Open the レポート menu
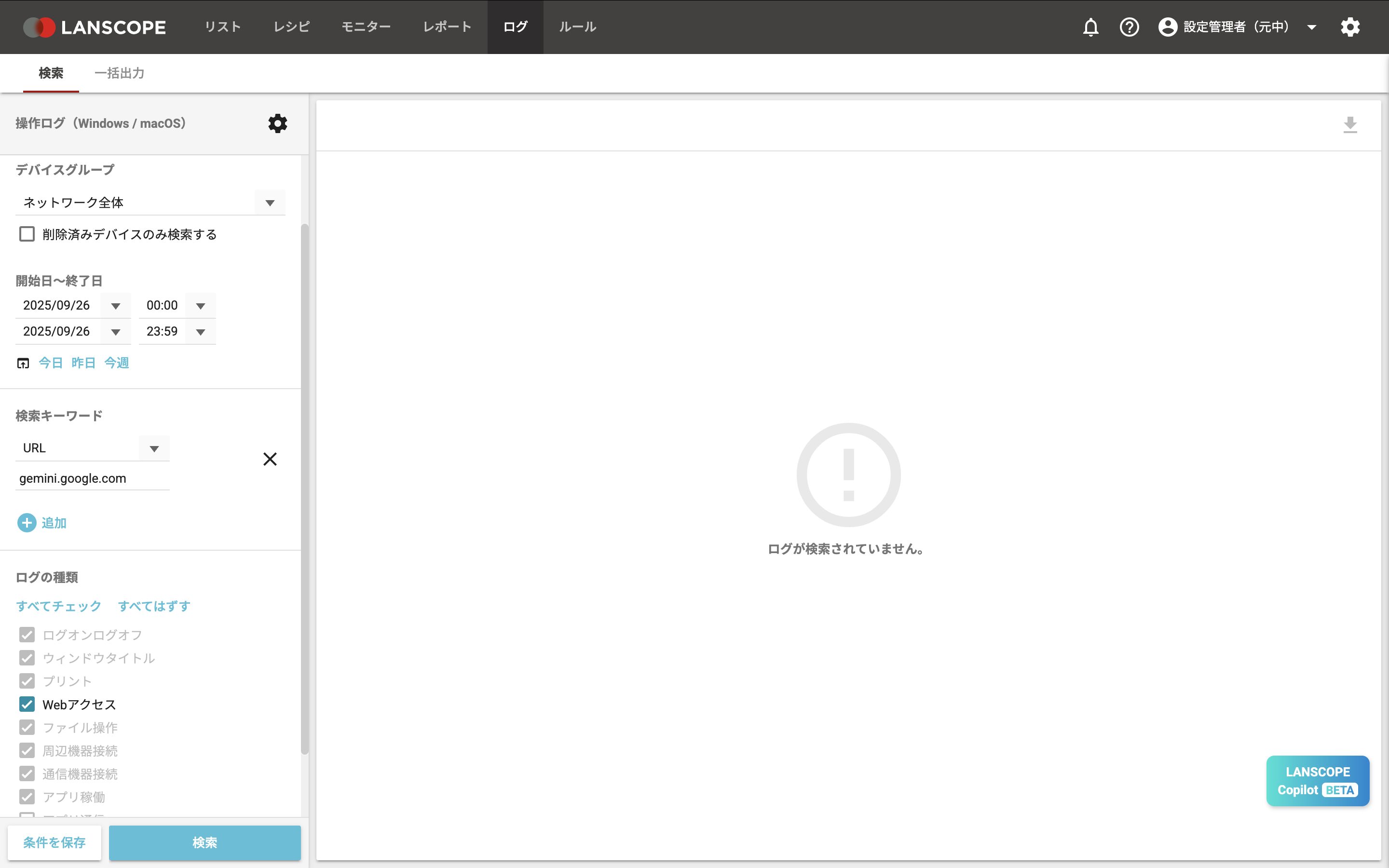Viewport: 1389px width, 868px height. (447, 27)
